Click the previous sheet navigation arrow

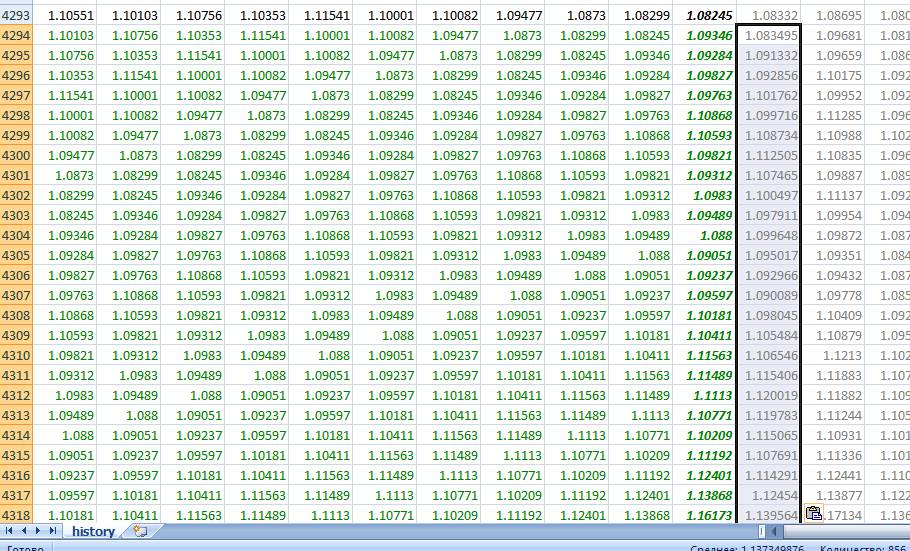[23, 531]
